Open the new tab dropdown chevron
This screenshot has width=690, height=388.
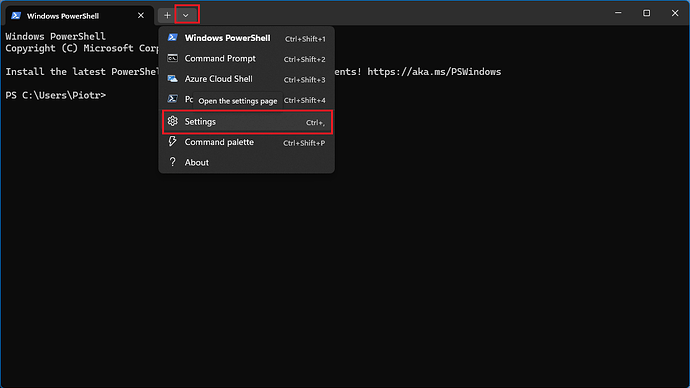pyautogui.click(x=186, y=15)
